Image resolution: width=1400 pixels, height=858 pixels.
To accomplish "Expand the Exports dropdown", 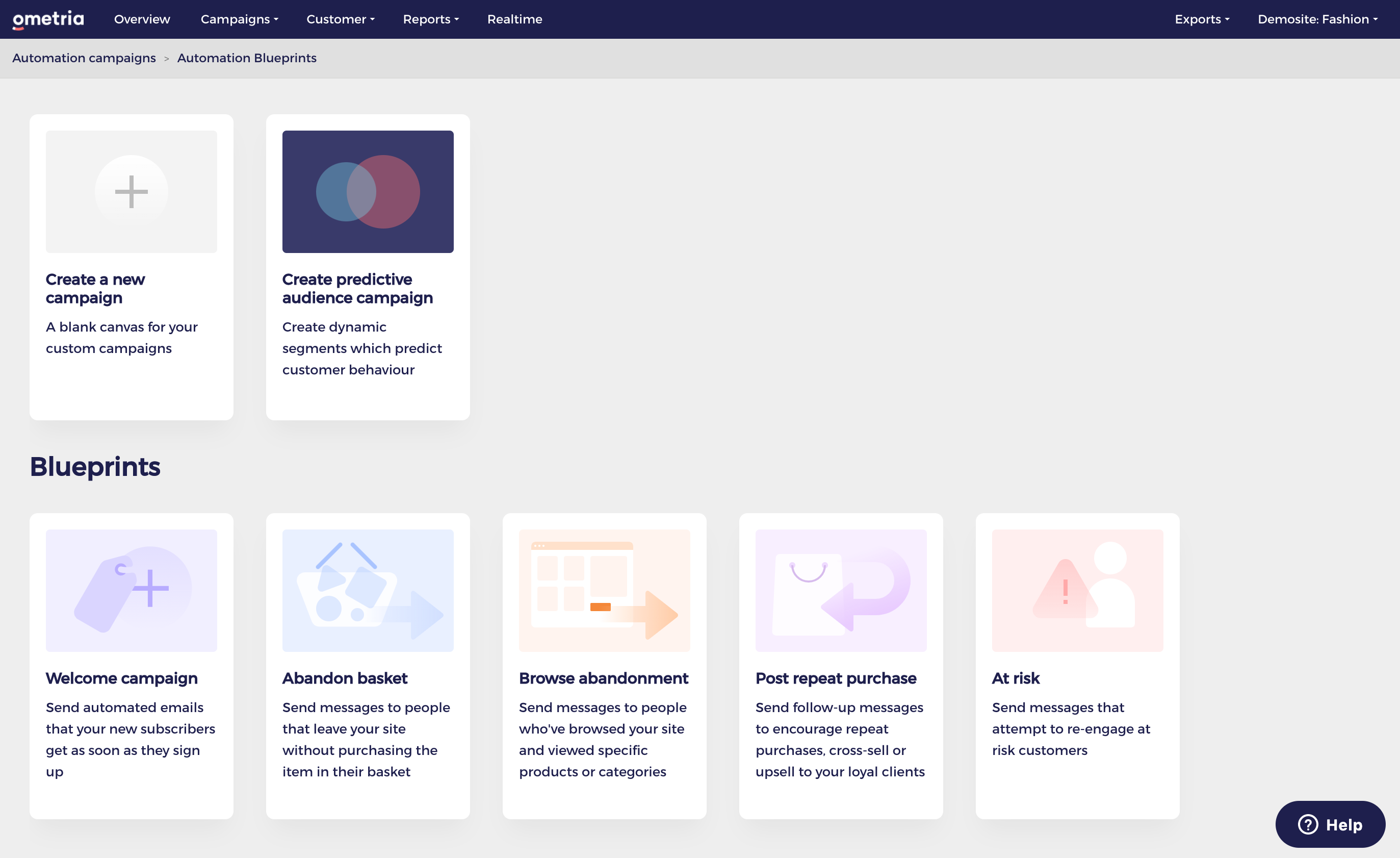I will [x=1202, y=19].
